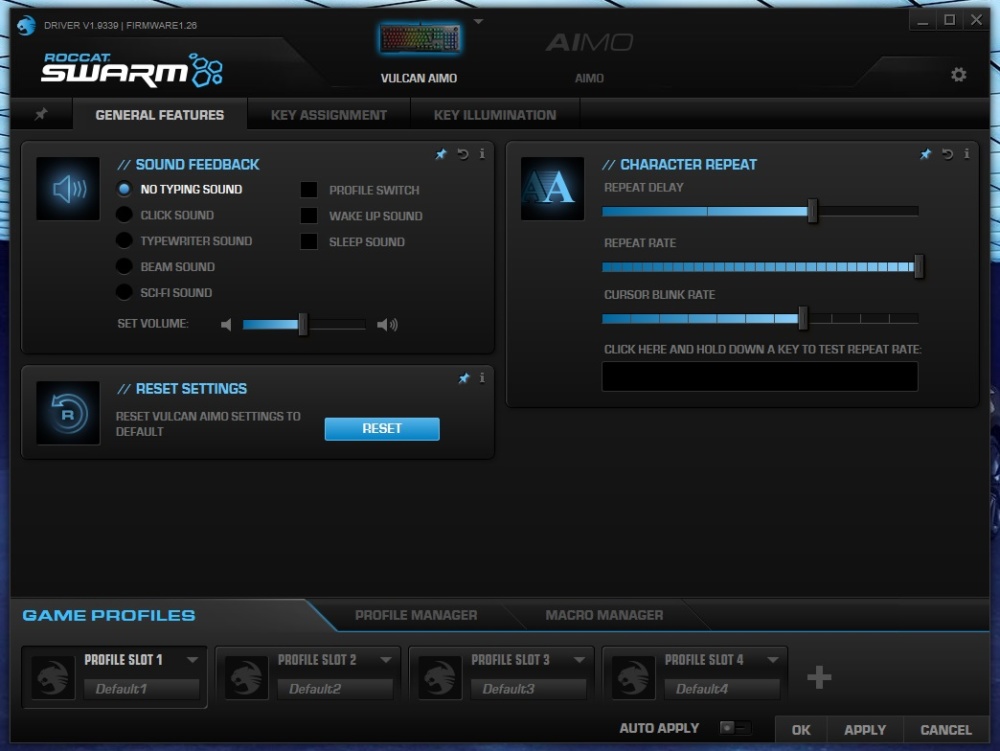Open device dropdown arrow beside keyboard thumbnail
The height and width of the screenshot is (751, 1000).
(478, 22)
